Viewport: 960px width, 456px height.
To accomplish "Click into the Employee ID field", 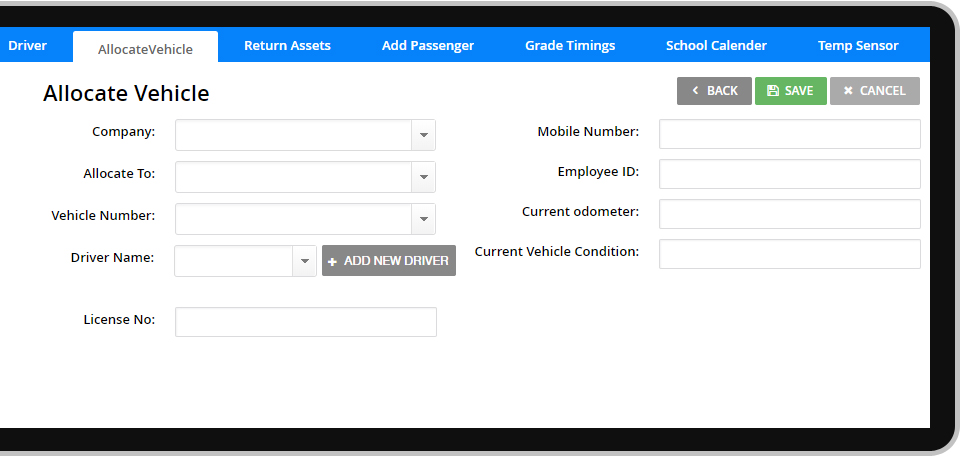I will pos(789,174).
